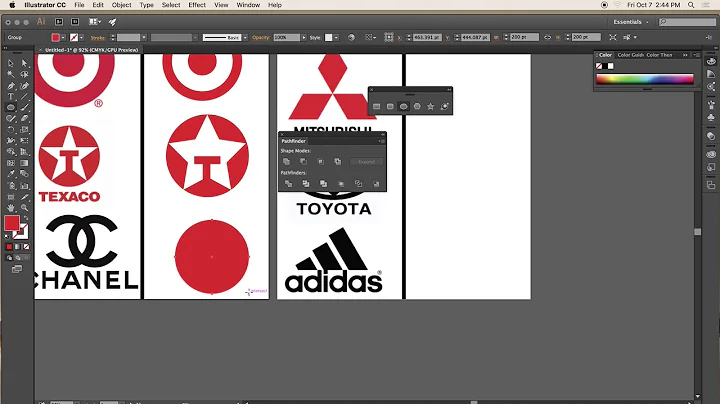Viewport: 720px width, 404px height.
Task: Open the Window menu
Action: (248, 5)
